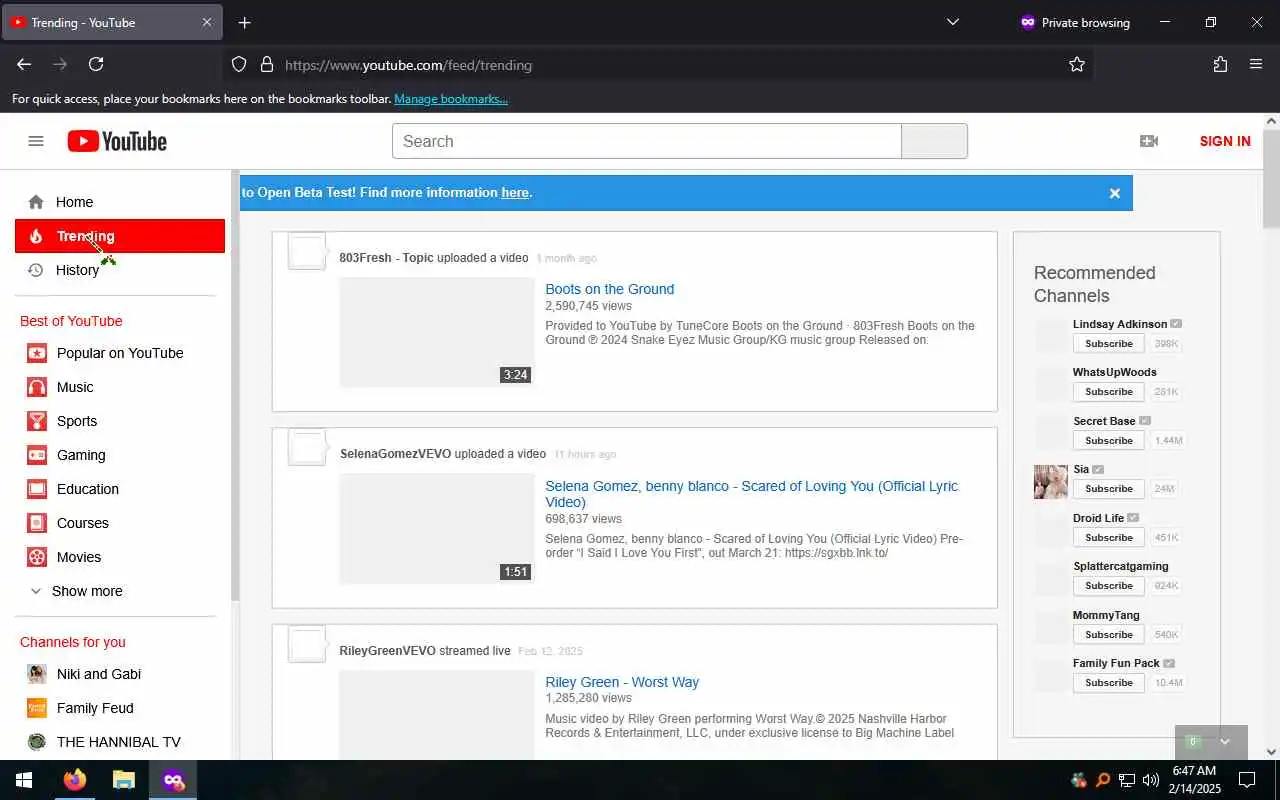Open Boots on the Ground video

[x=610, y=289]
